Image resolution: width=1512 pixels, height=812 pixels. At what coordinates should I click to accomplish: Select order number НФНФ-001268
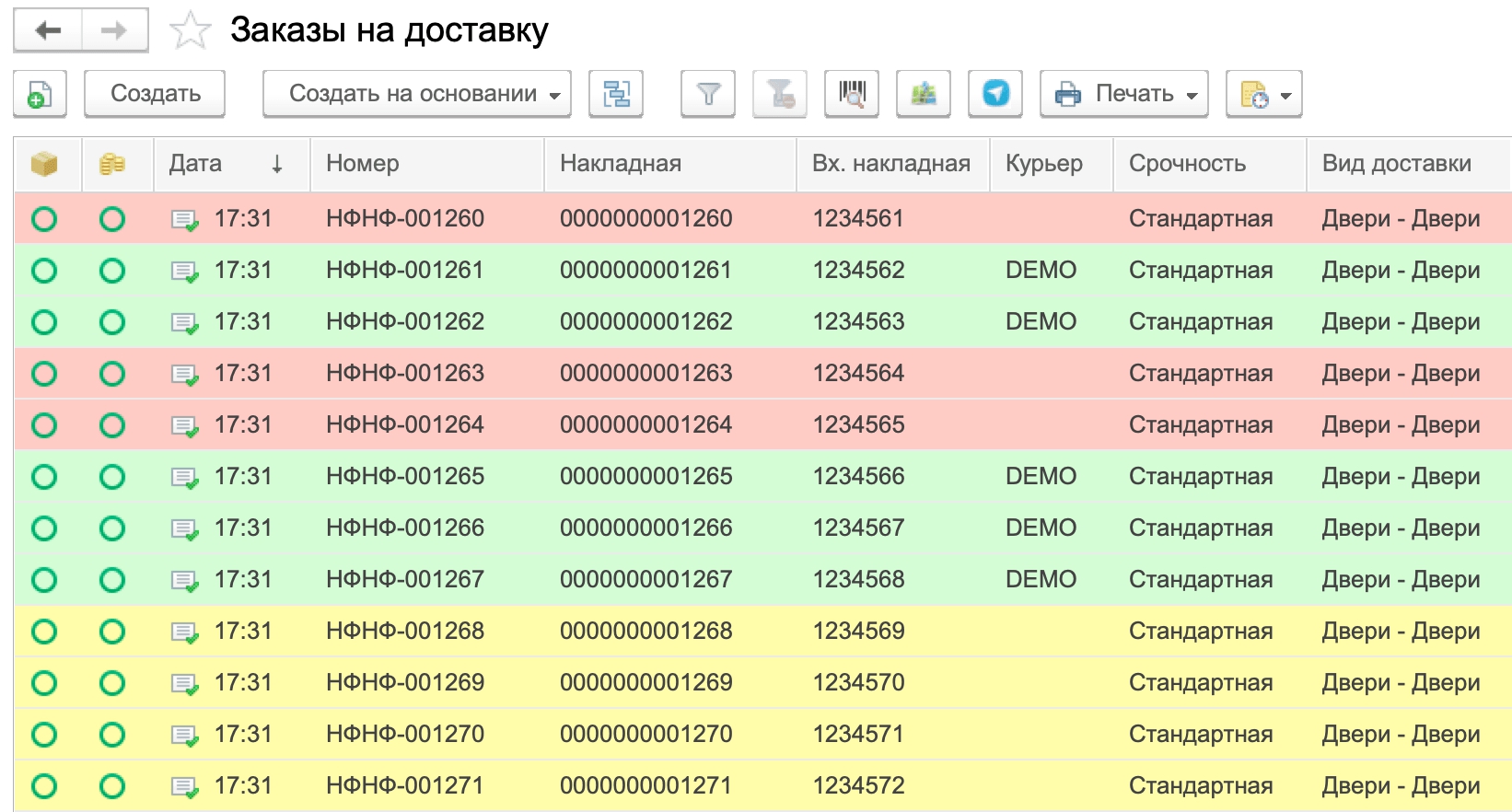pyautogui.click(x=405, y=632)
